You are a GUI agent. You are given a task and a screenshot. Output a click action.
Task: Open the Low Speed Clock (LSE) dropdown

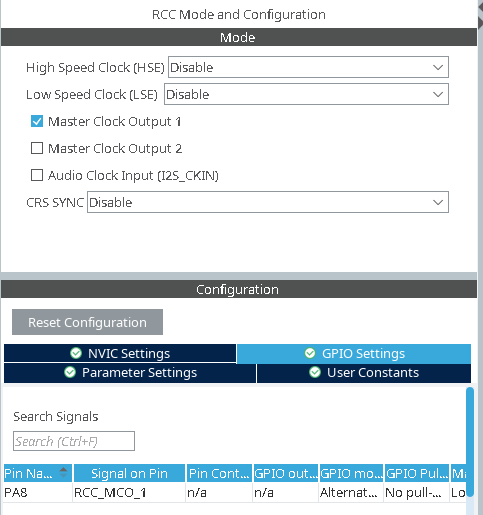(306, 94)
